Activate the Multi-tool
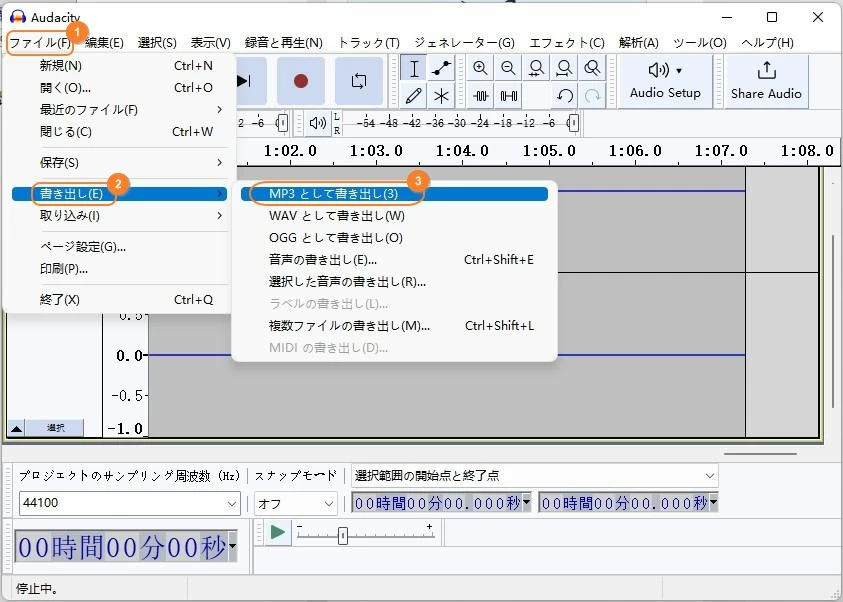The image size is (843, 602). 441,96
